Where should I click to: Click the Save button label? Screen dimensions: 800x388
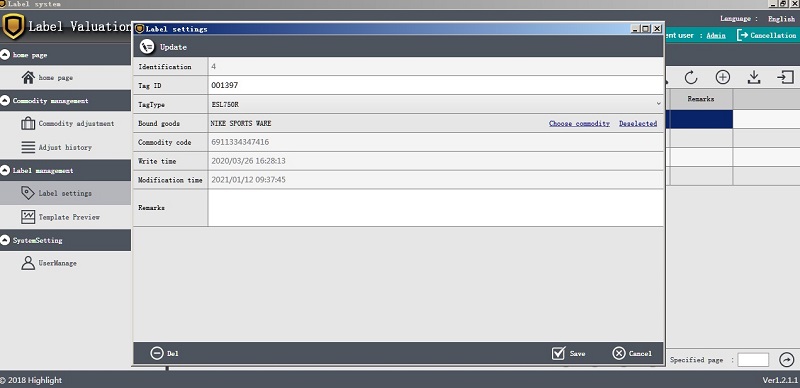click(578, 353)
